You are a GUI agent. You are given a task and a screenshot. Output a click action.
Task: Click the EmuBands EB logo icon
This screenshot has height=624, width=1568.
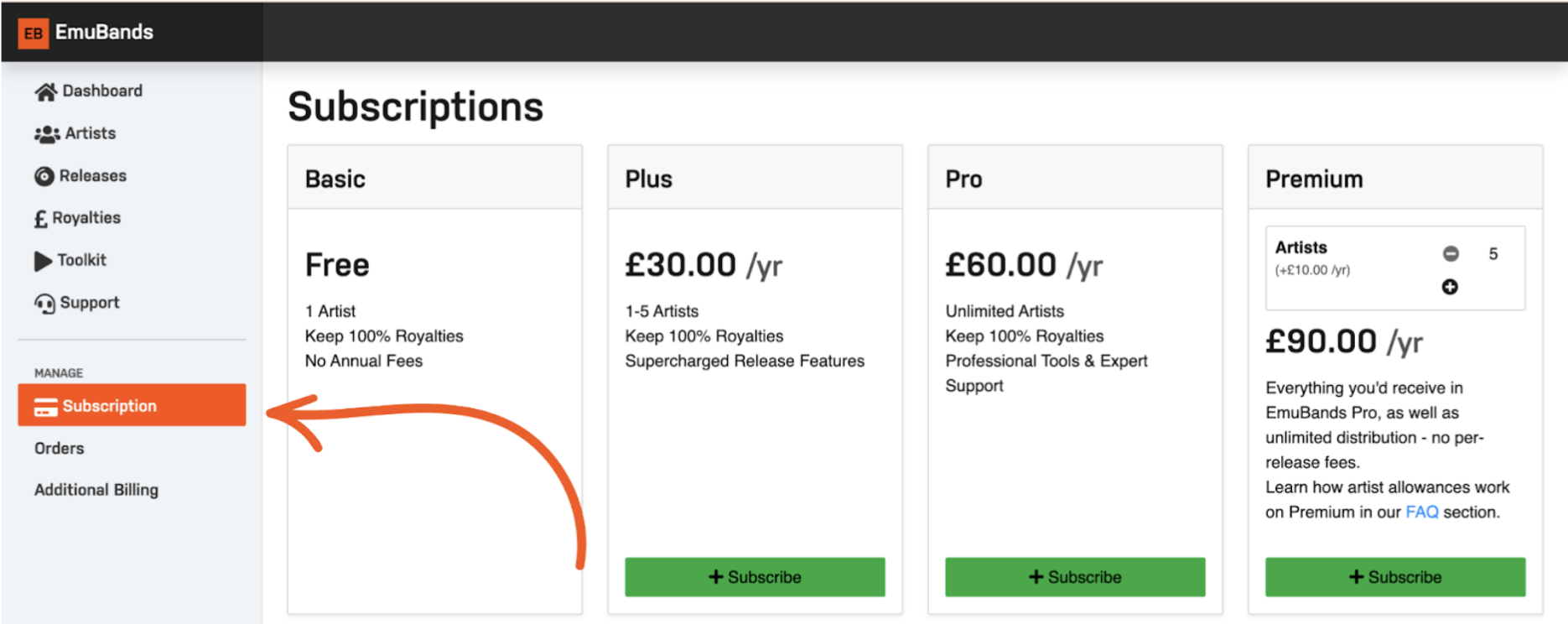click(x=33, y=33)
